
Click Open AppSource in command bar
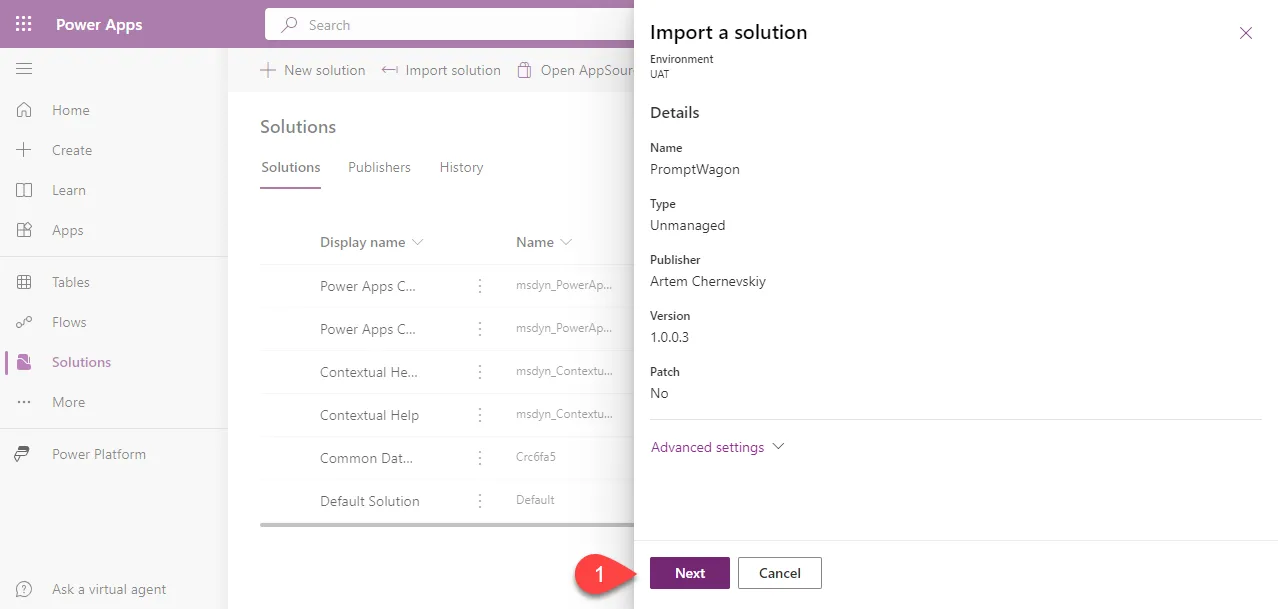(575, 70)
